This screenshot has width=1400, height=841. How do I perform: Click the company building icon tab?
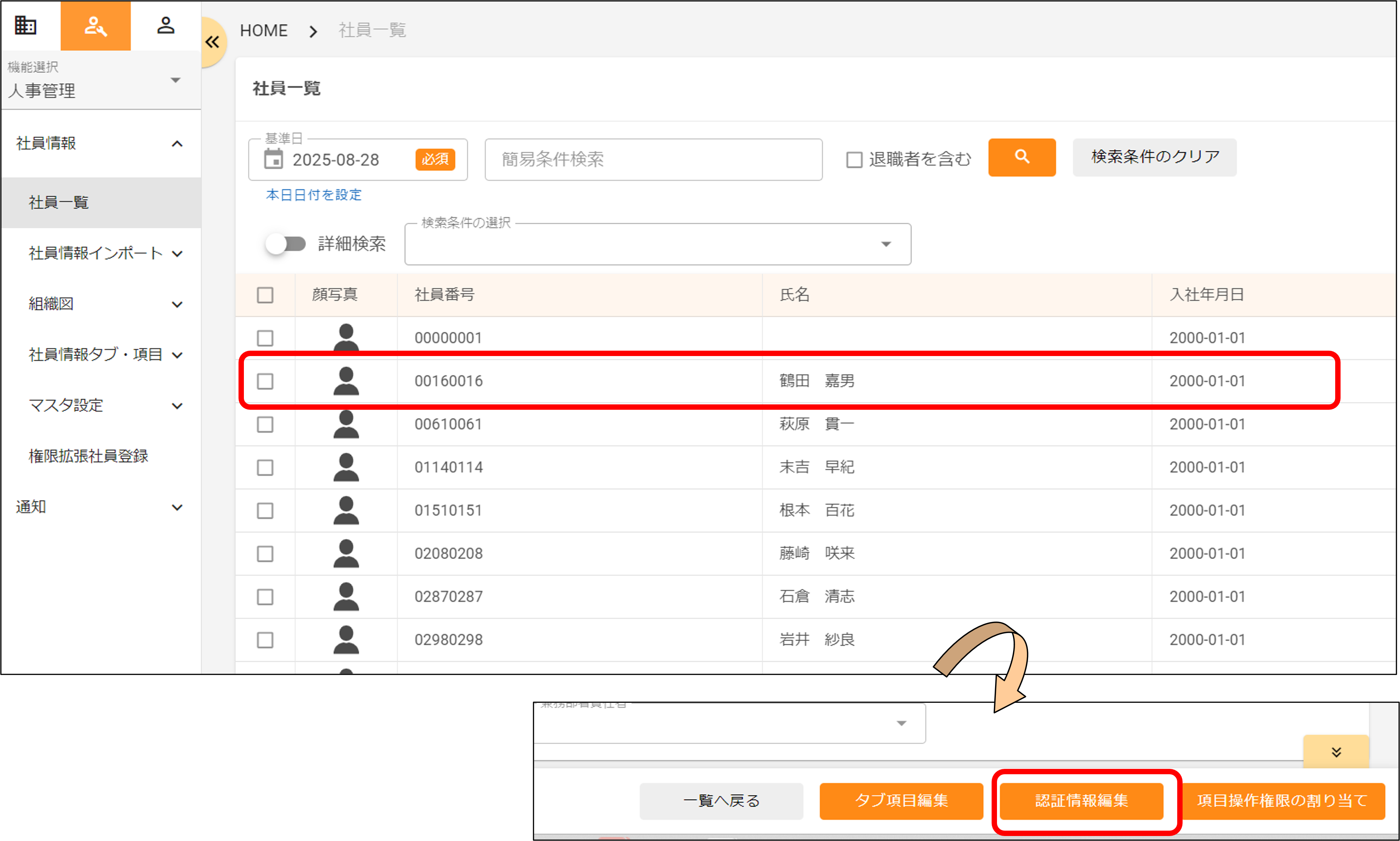point(25,25)
